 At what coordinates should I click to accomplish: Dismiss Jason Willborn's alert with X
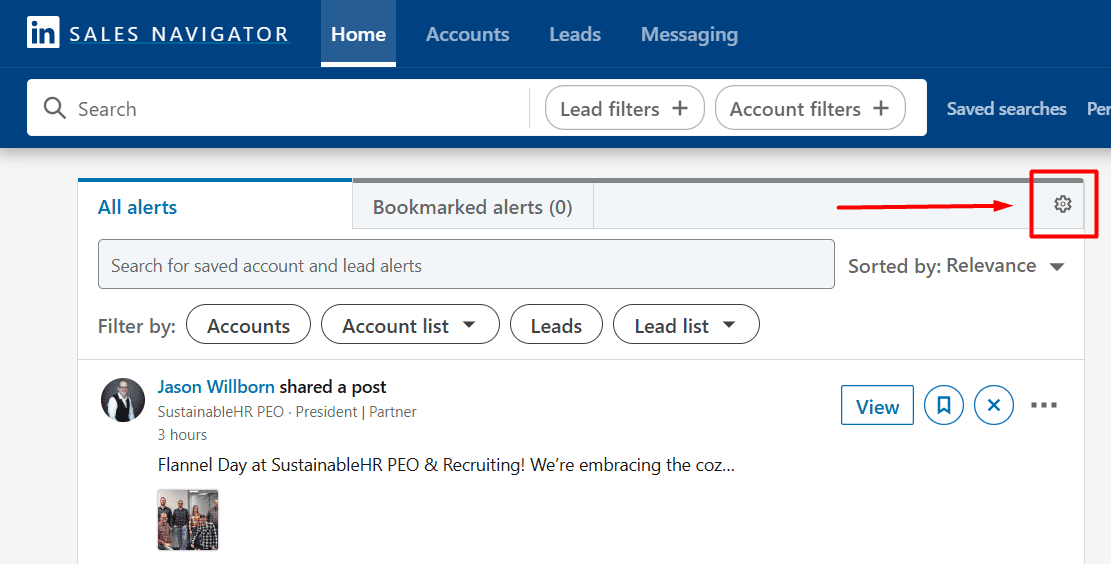(x=994, y=405)
